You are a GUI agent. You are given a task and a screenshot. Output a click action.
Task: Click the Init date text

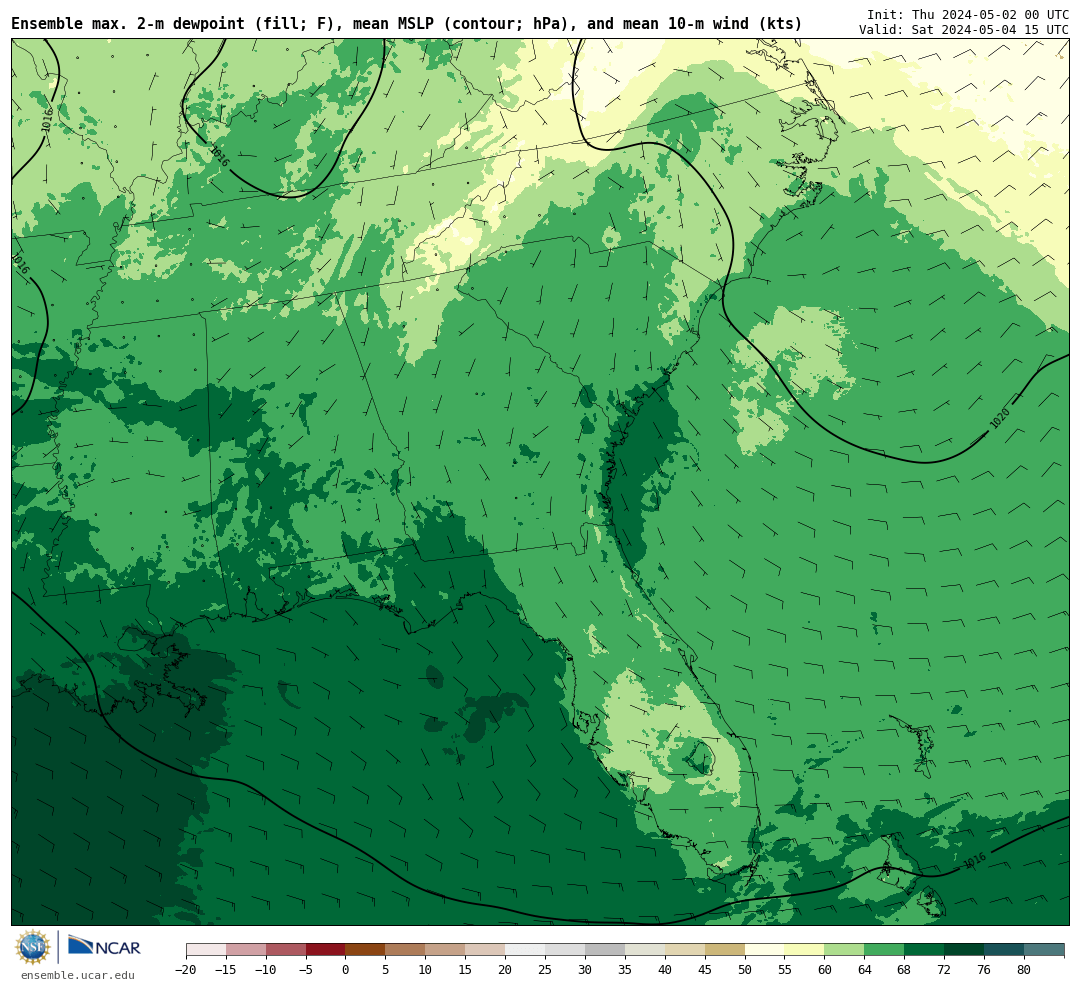click(968, 14)
